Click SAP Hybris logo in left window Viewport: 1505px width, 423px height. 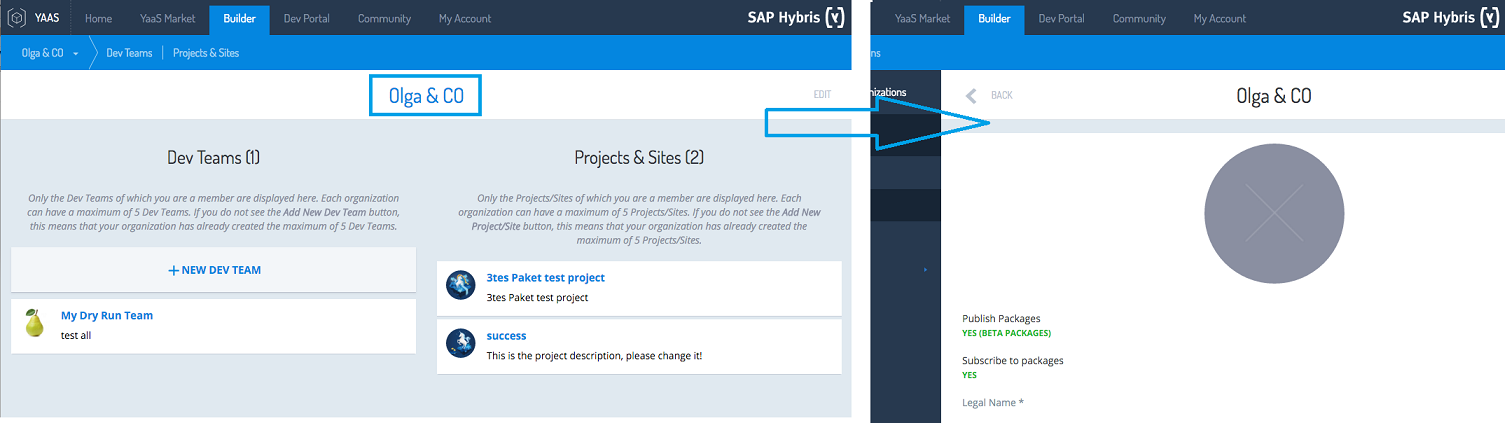click(x=796, y=18)
